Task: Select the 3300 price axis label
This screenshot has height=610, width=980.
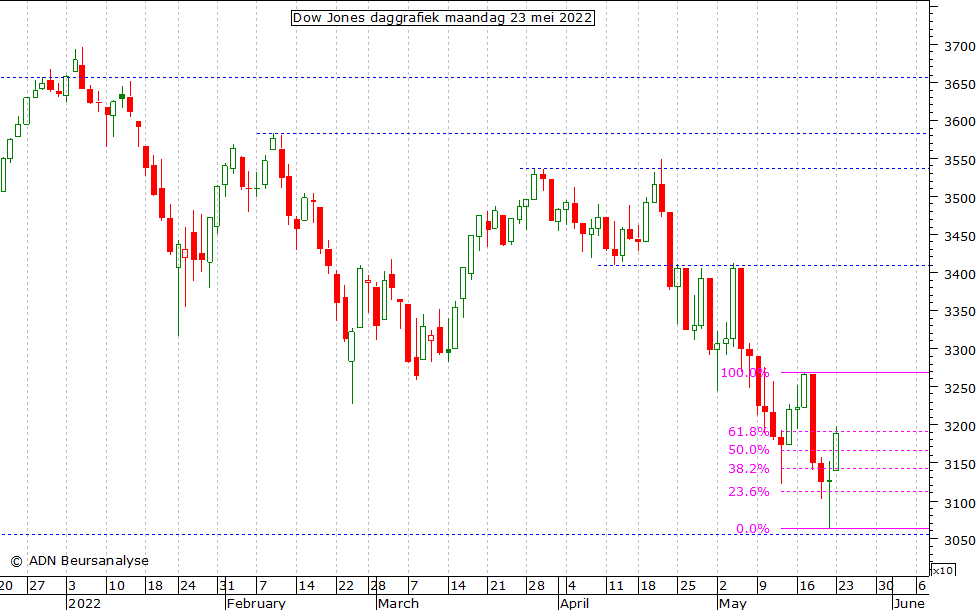Action: (x=959, y=351)
